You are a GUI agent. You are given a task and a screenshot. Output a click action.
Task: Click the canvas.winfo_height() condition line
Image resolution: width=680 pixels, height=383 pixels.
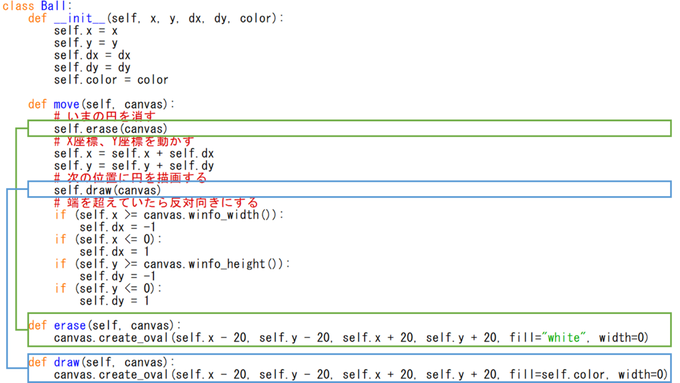click(172, 264)
